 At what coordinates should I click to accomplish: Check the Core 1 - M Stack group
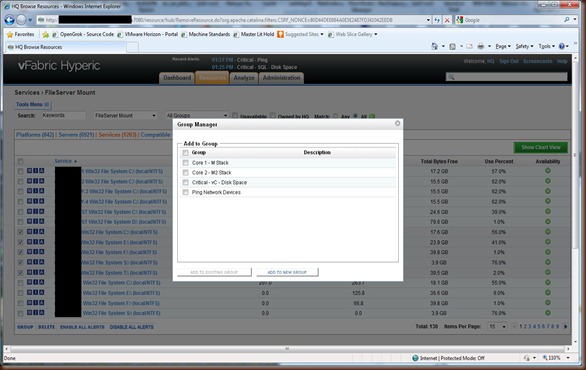pyautogui.click(x=185, y=163)
